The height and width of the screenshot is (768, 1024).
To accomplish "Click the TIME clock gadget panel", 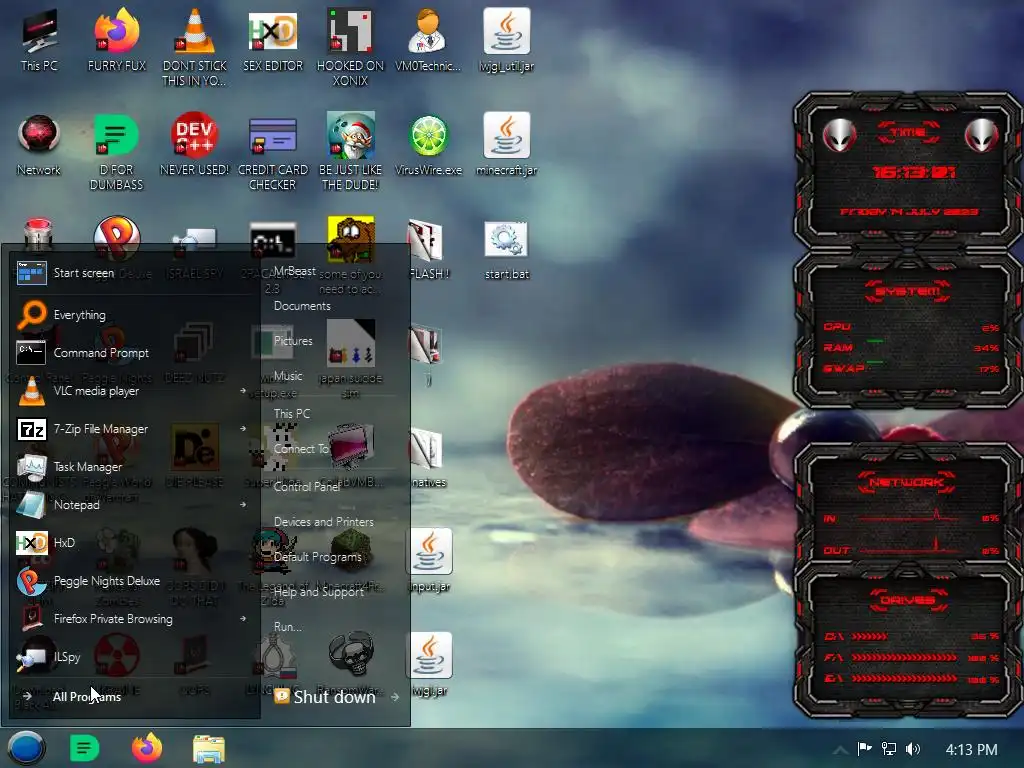I will pos(908,170).
